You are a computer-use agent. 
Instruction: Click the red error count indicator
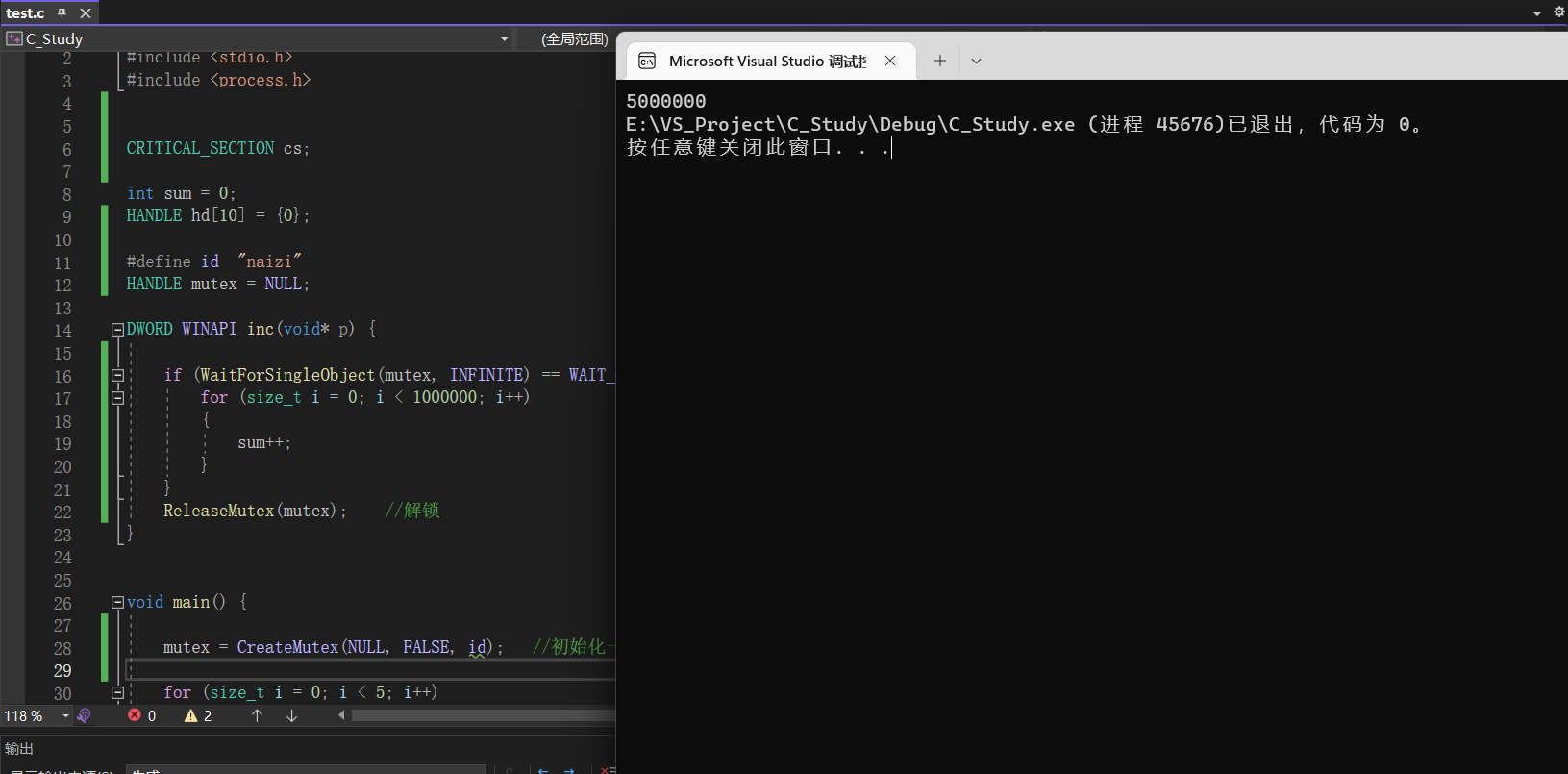click(142, 715)
